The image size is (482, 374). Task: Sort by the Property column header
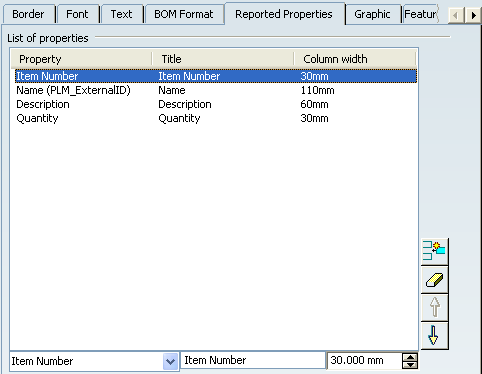pyautogui.click(x=81, y=59)
